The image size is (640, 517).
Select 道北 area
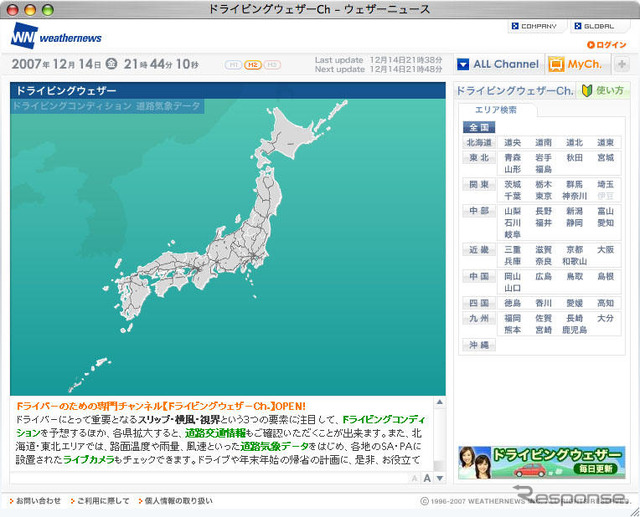[x=574, y=142]
